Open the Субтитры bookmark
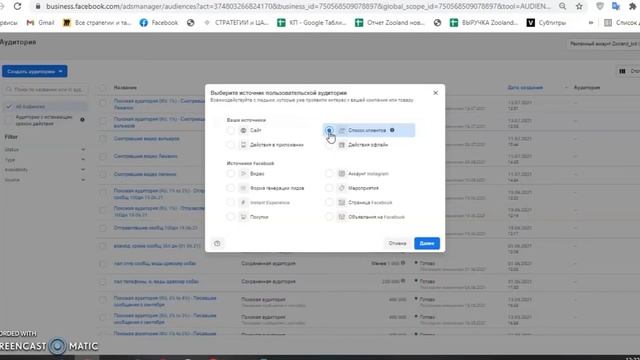Screen dimensions: 640x360 (x=546, y=23)
